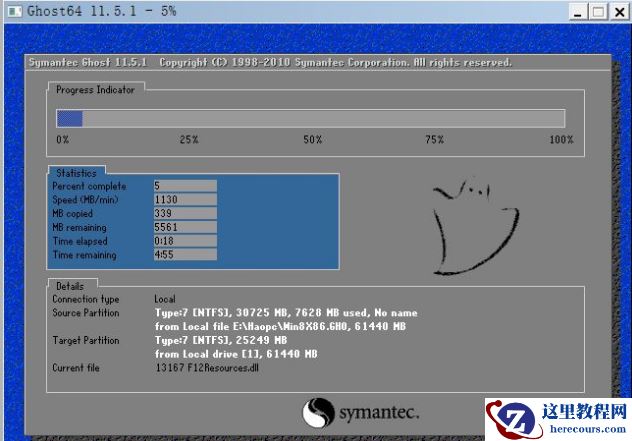The height and width of the screenshot is (441, 632).
Task: Click the 75% progress mark
Action: coord(434,140)
